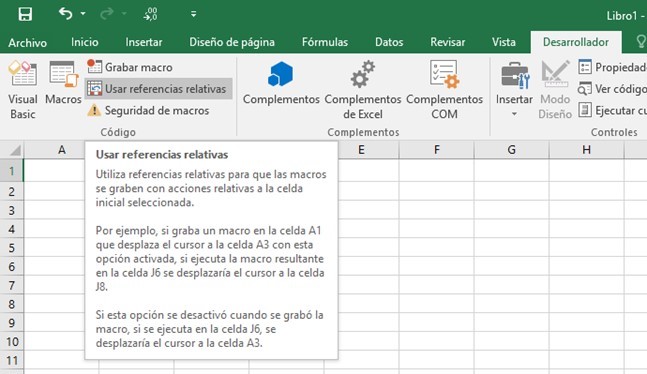
Task: Click Ver código button
Action: (612, 89)
